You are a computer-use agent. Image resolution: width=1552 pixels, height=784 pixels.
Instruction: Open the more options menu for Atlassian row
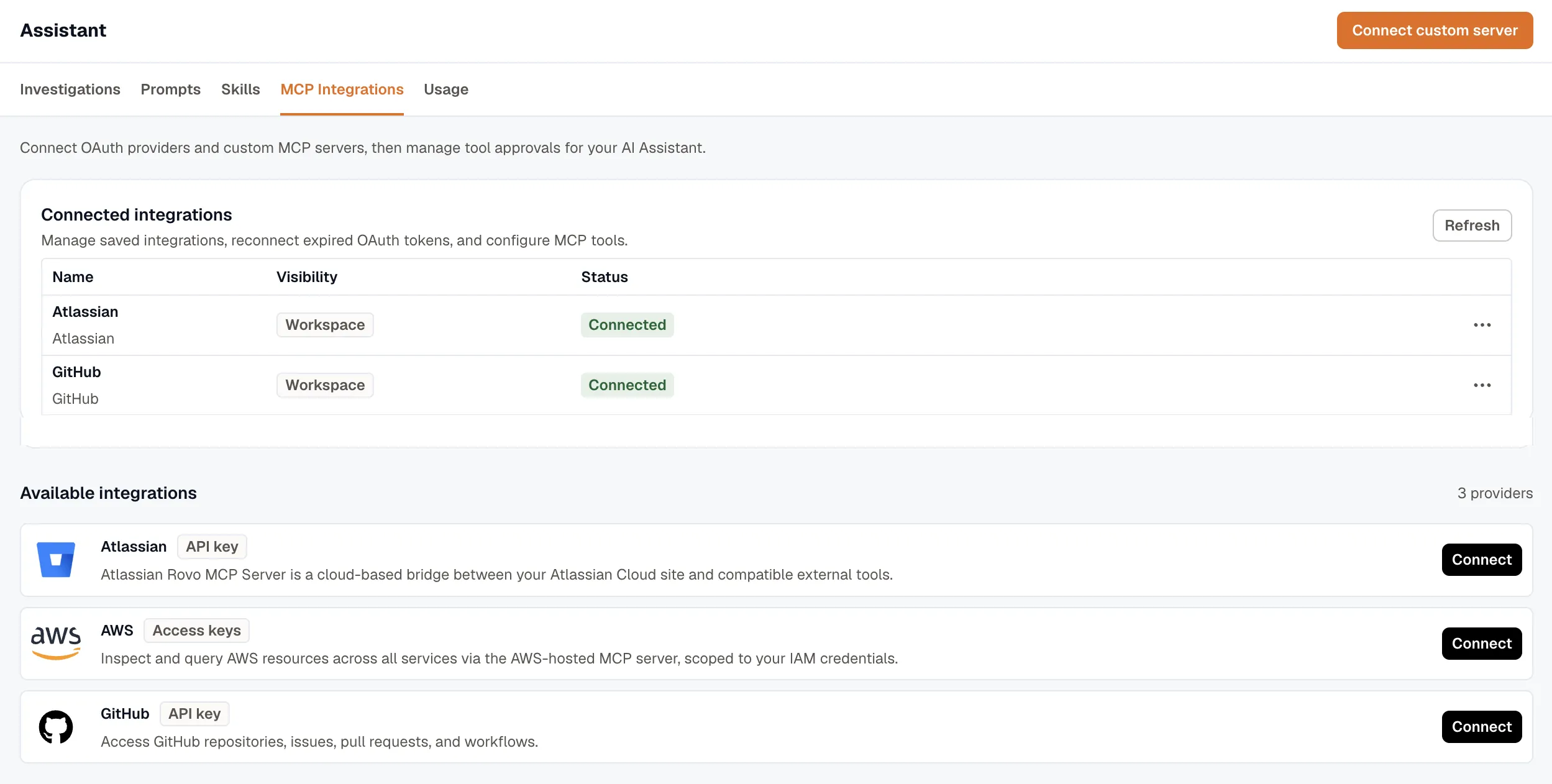click(1482, 325)
